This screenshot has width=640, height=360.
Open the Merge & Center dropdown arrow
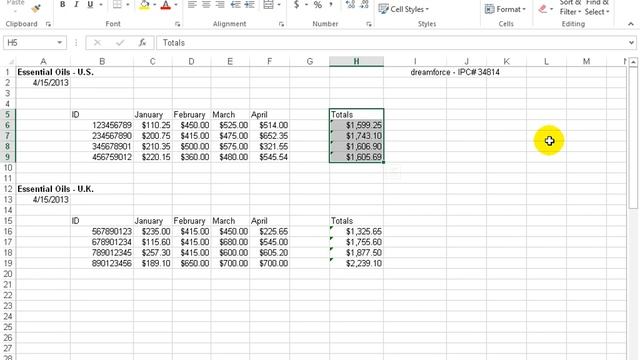click(x=279, y=5)
